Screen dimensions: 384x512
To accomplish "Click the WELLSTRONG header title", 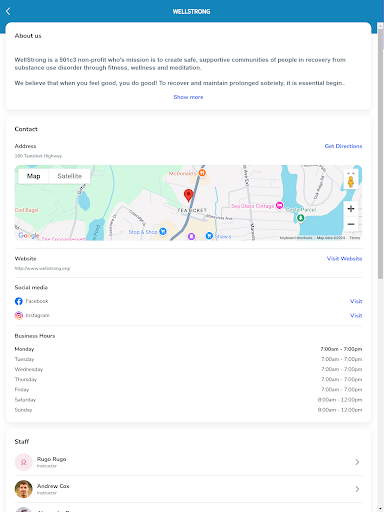I will pos(191,11).
